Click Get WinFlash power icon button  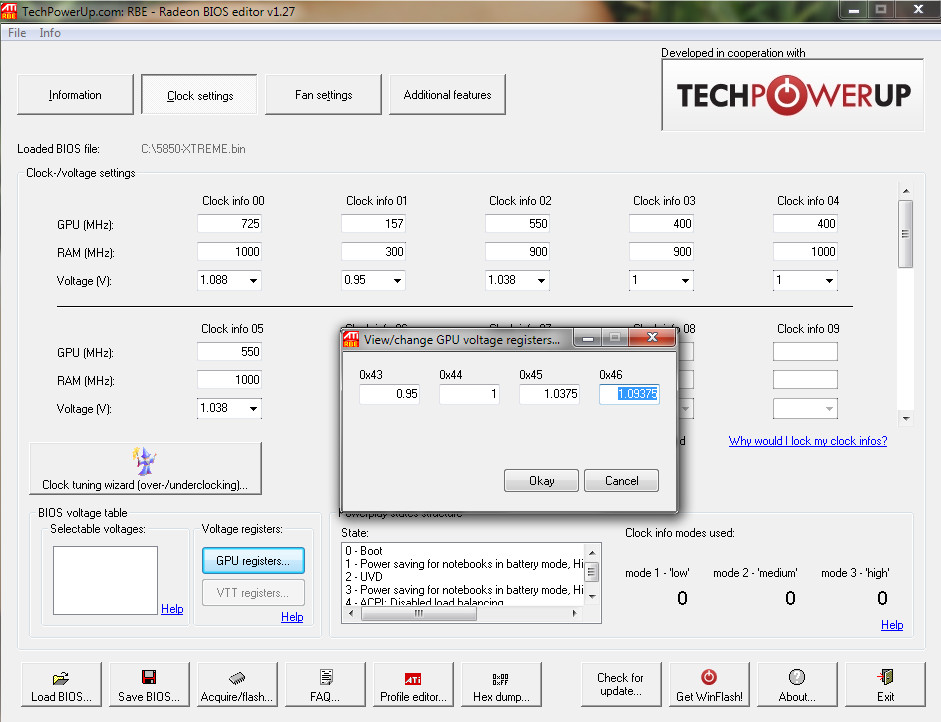(x=709, y=684)
